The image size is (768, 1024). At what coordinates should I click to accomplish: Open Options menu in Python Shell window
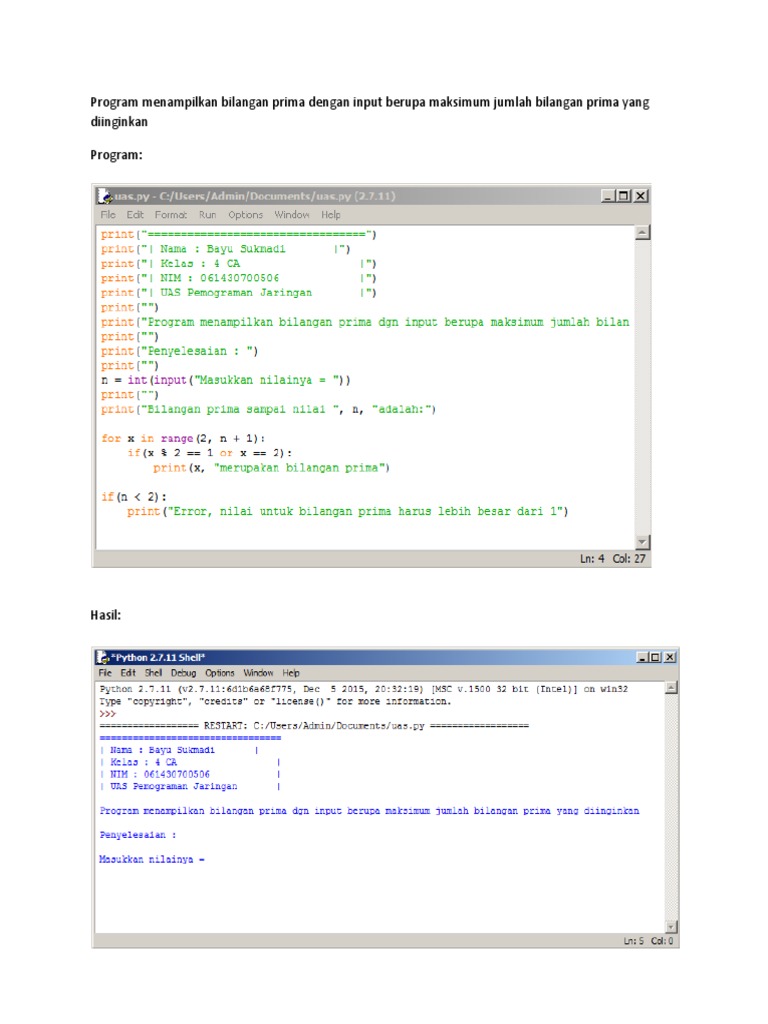pyautogui.click(x=220, y=673)
